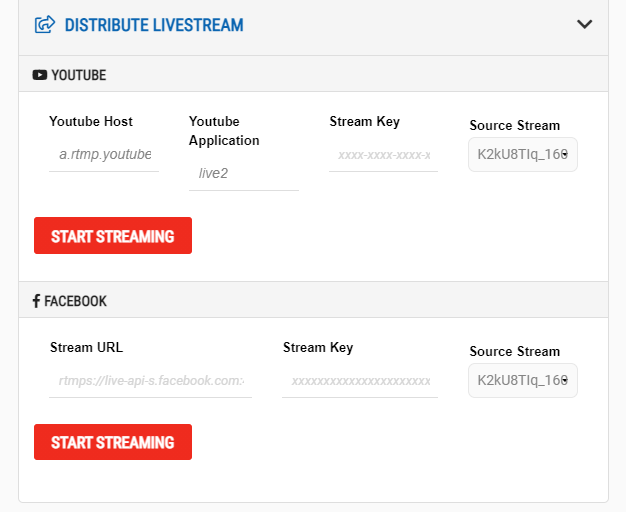The image size is (626, 512).
Task: Focus the Youtube Application input field
Action: pos(244,173)
